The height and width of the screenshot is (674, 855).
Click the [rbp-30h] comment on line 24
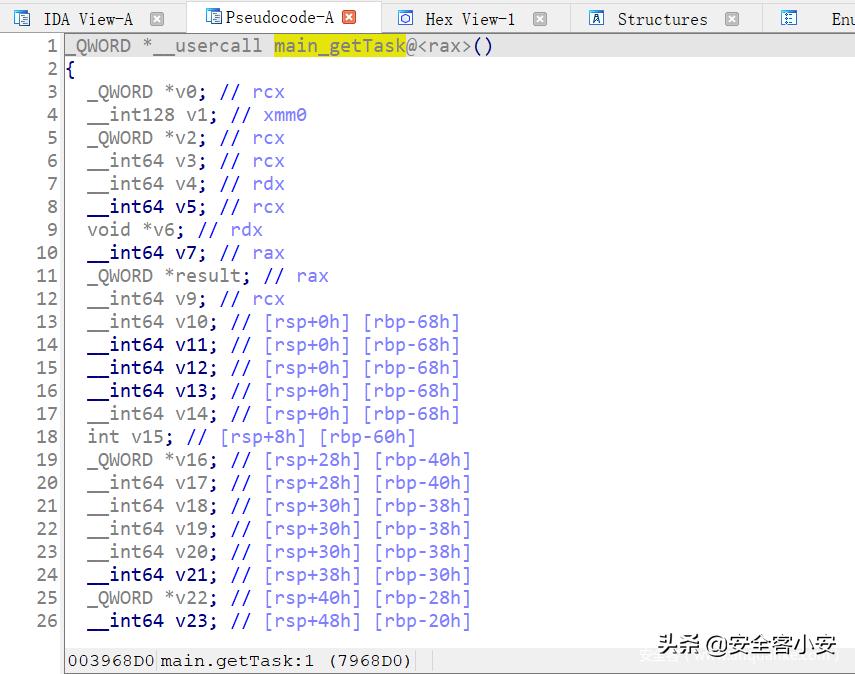pos(422,574)
